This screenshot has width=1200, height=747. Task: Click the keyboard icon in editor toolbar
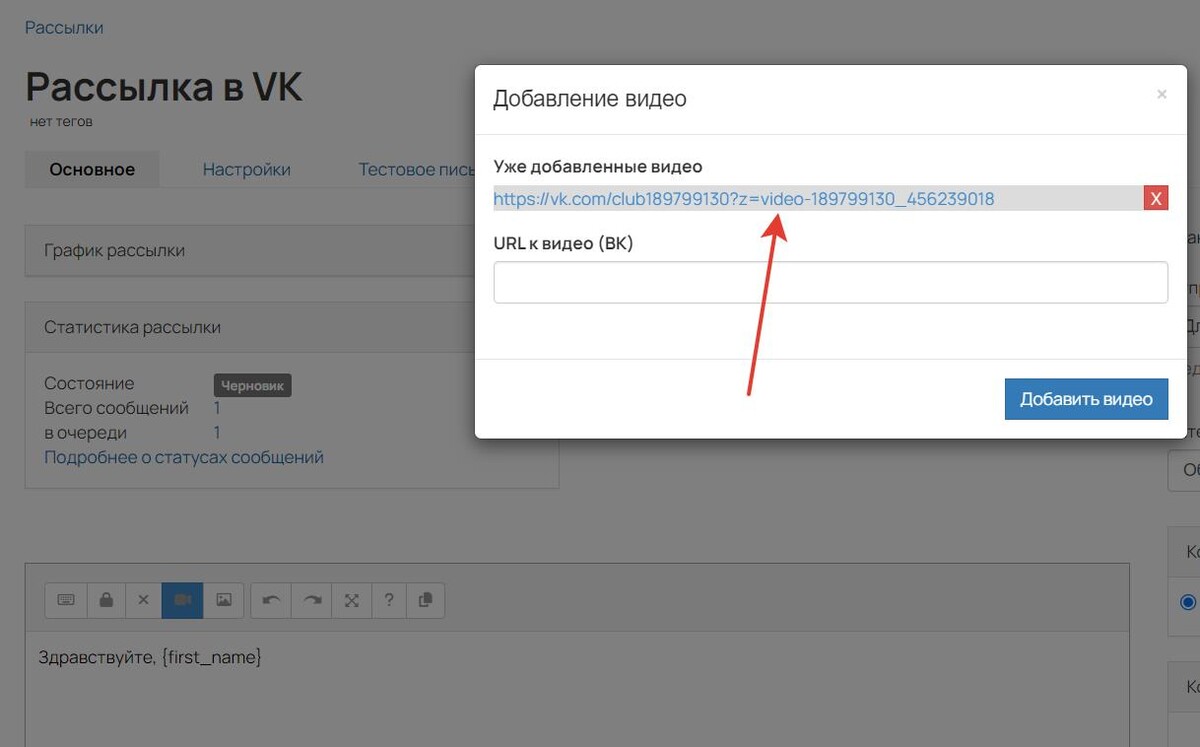point(66,600)
